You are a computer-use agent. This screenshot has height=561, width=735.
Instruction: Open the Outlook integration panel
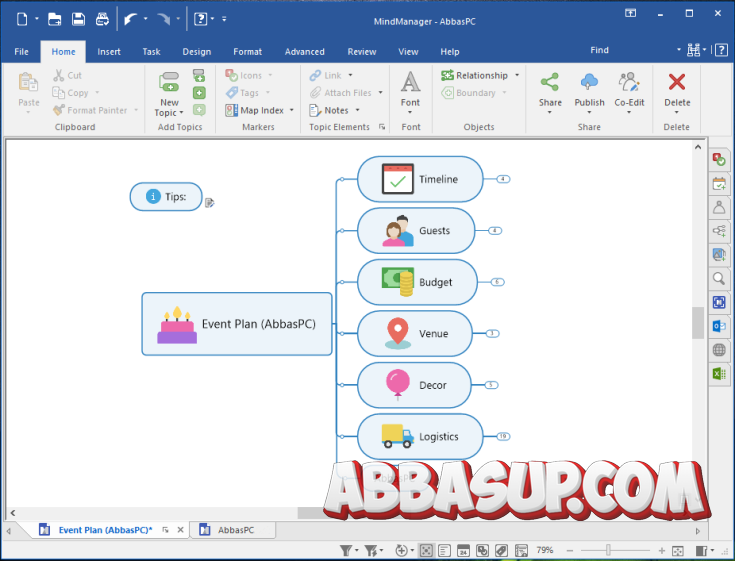point(719,326)
